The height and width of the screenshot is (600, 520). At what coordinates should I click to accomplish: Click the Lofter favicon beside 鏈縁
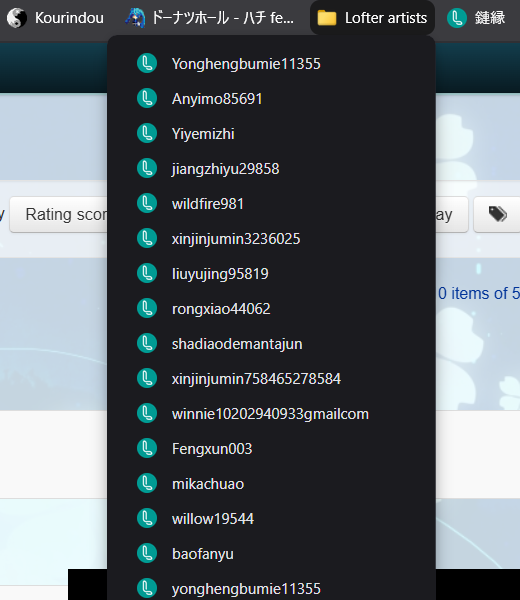click(457, 18)
